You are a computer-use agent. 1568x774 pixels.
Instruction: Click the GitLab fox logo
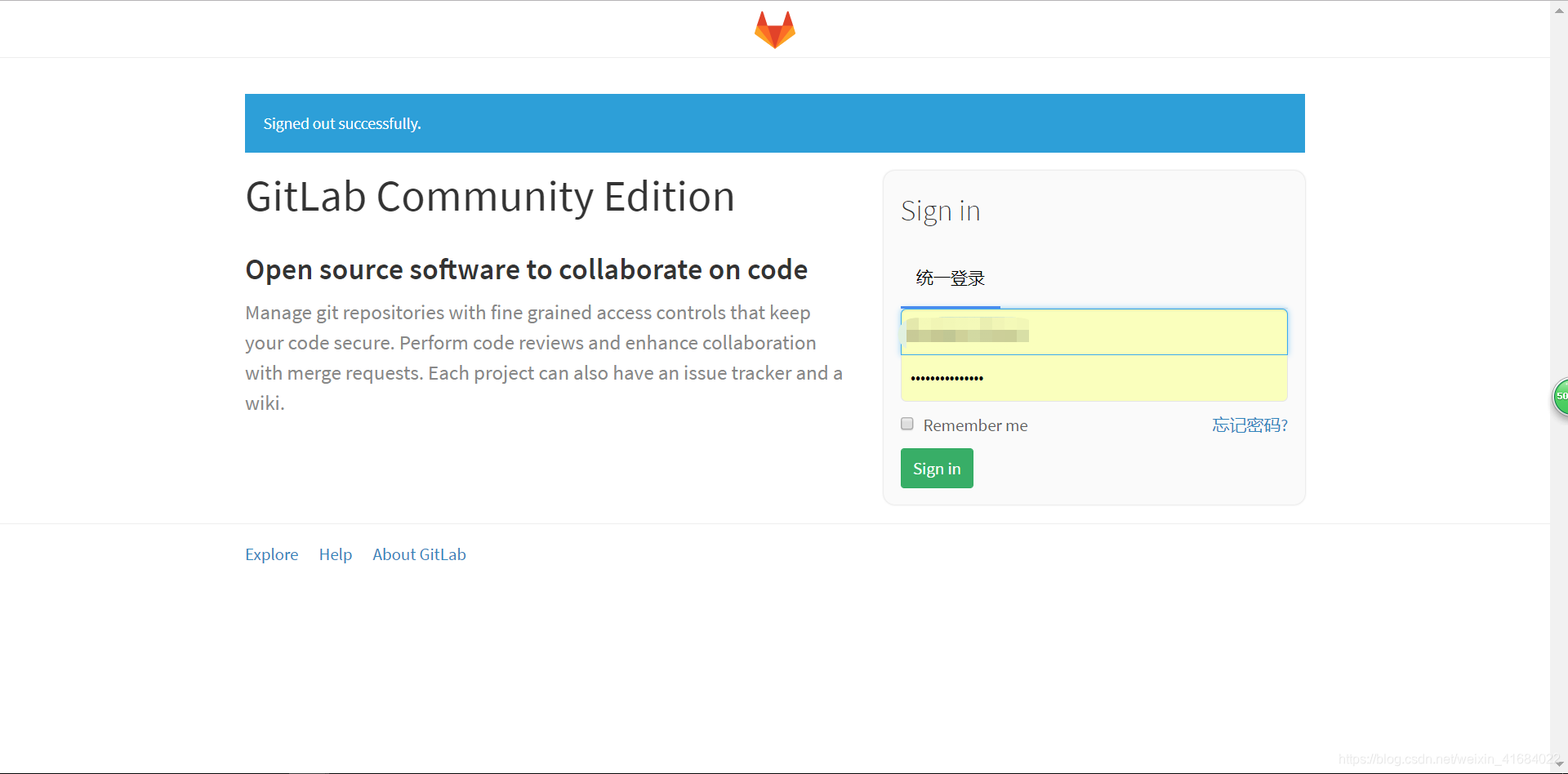click(x=774, y=29)
